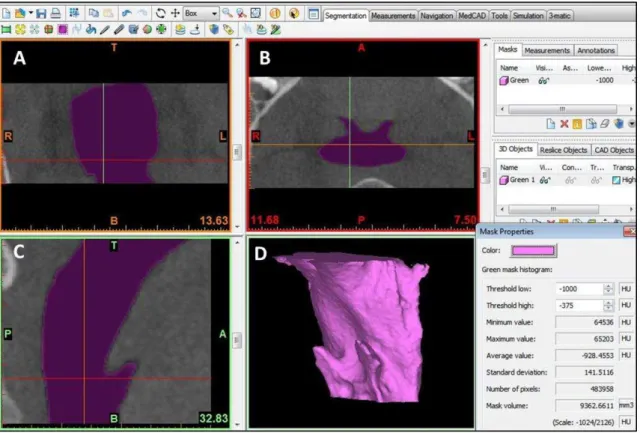Click the masks list right scroll arrow
This screenshot has height=433, width=640.
click(x=631, y=109)
